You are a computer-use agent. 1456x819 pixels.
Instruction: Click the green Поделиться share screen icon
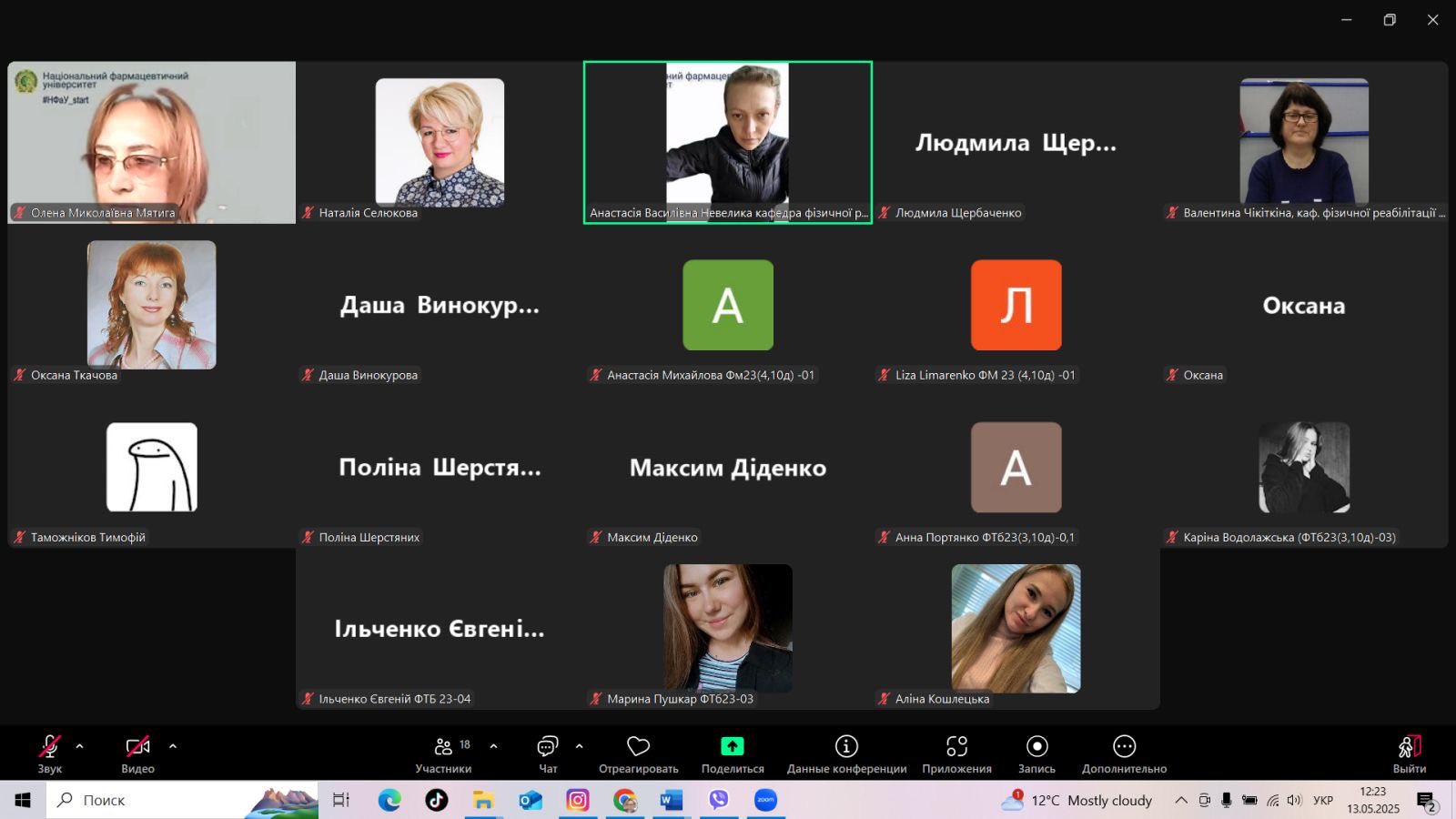coord(733,746)
